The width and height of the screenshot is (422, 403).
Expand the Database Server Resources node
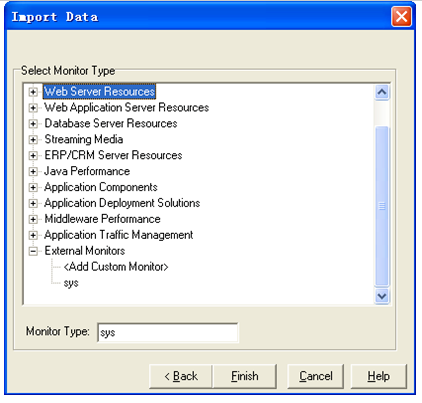click(33, 124)
